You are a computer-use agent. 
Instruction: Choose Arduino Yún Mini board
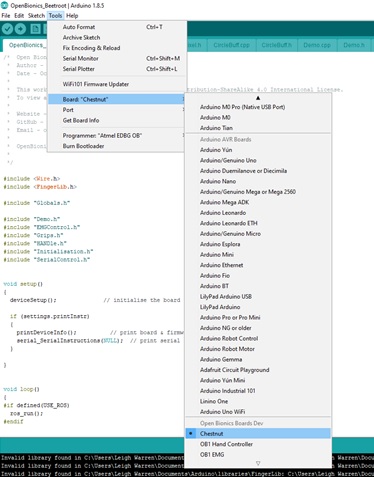click(x=258, y=380)
